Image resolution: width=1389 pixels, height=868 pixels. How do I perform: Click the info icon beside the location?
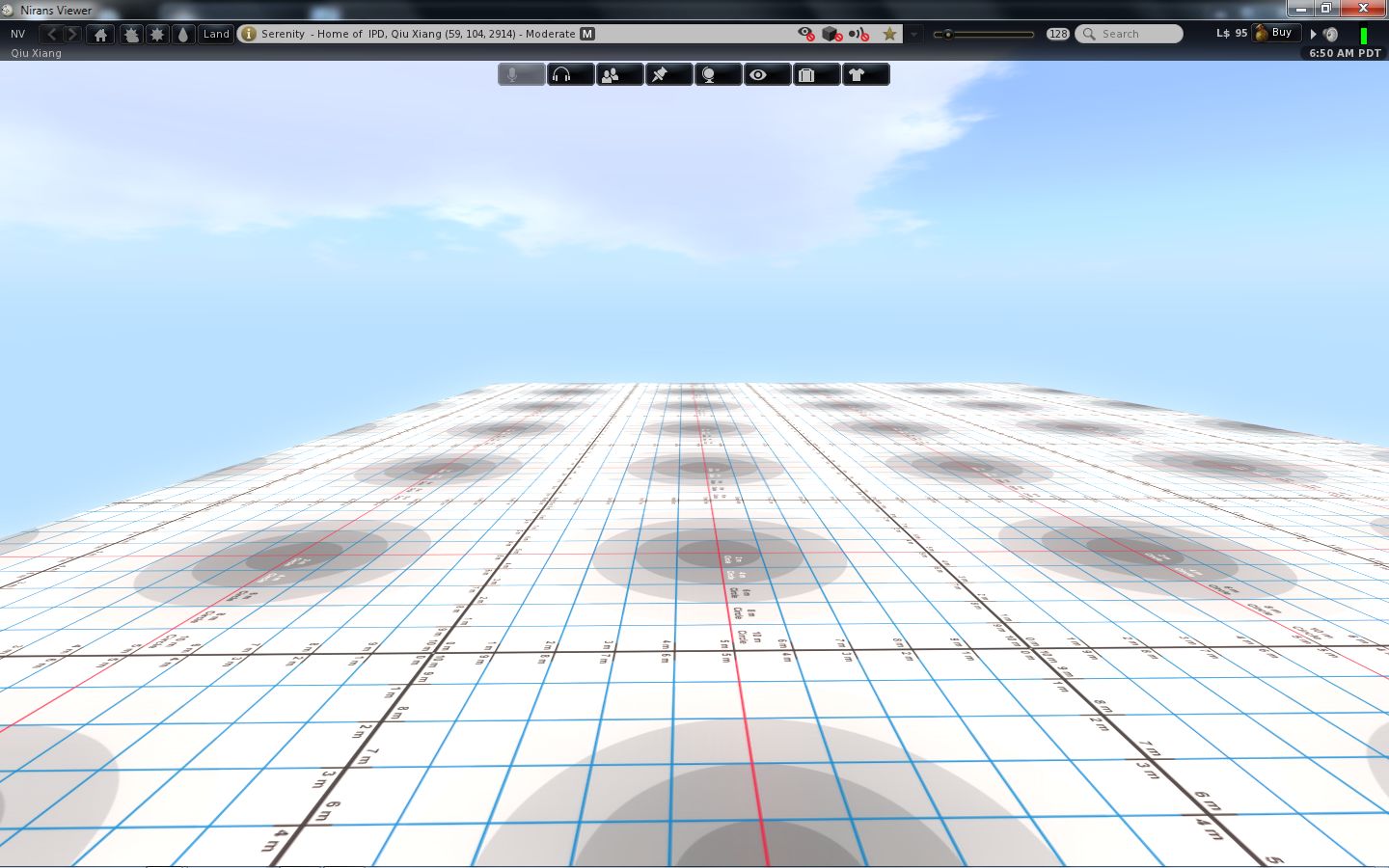click(x=249, y=34)
